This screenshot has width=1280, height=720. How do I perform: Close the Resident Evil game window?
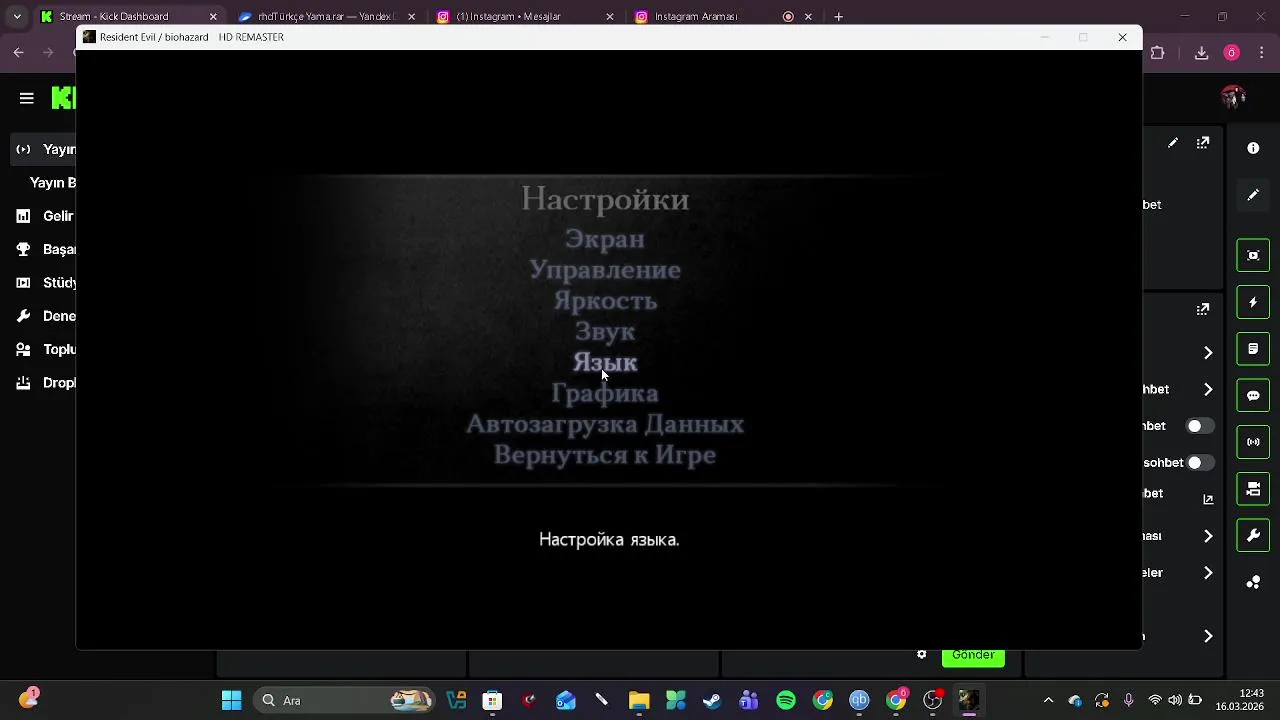pos(1122,37)
